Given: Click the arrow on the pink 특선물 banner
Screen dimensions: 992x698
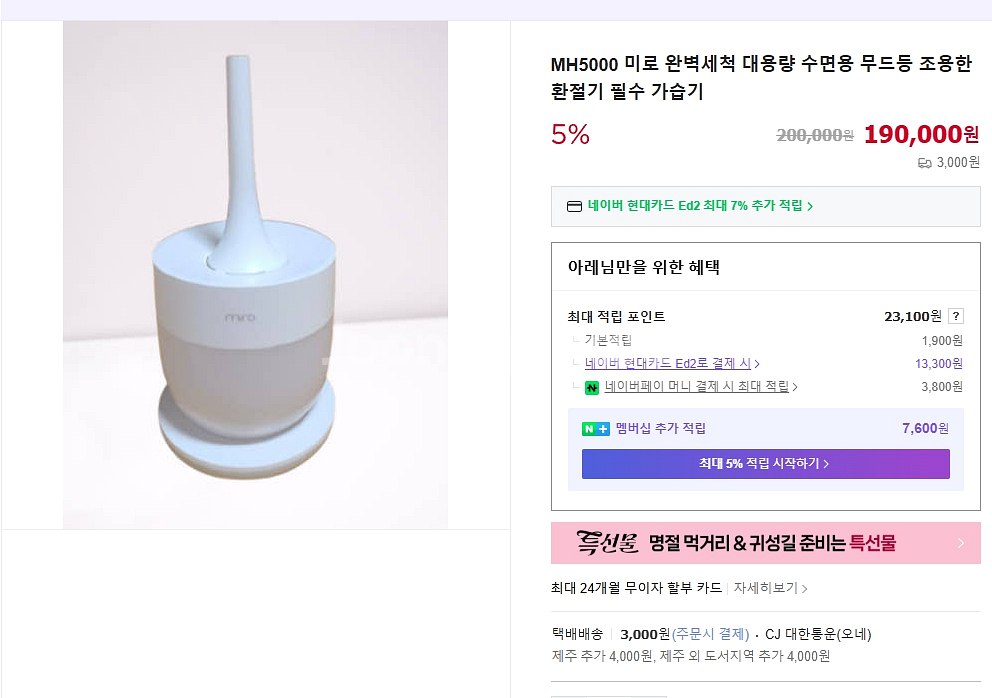Looking at the screenshot, I should (960, 543).
